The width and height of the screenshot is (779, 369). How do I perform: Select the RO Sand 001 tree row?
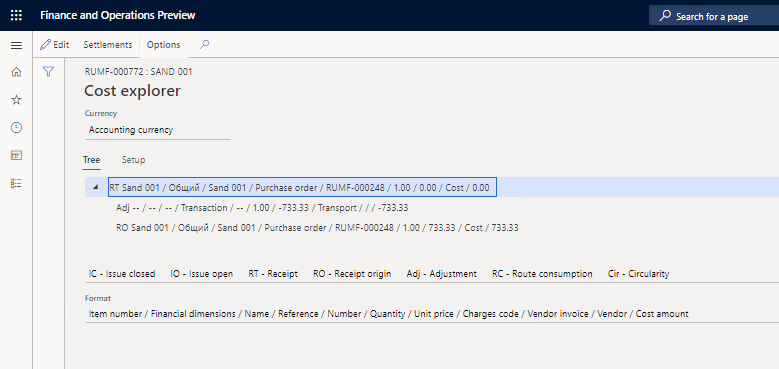[317, 227]
